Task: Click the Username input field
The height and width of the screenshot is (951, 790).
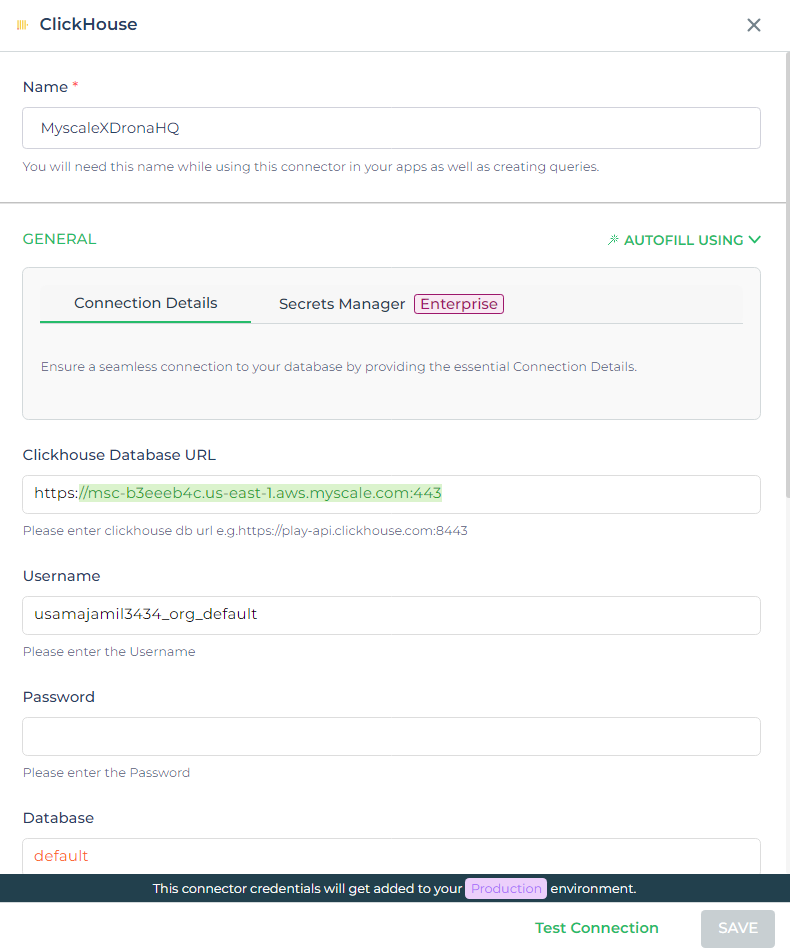Action: tap(392, 616)
